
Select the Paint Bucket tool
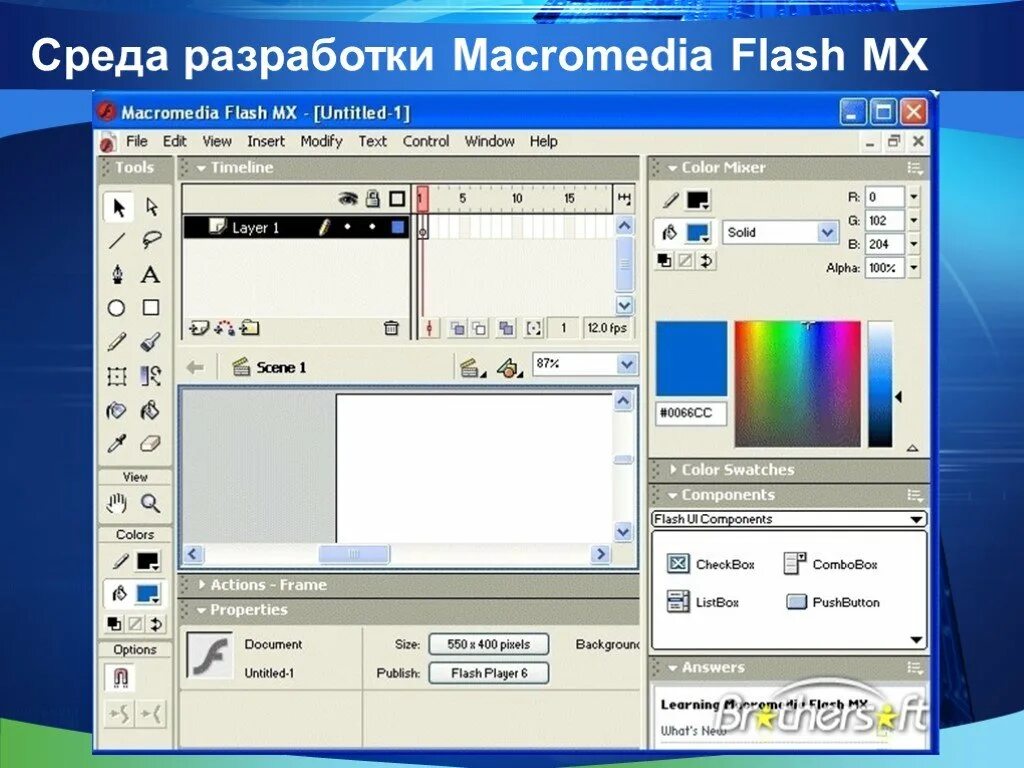coord(151,411)
